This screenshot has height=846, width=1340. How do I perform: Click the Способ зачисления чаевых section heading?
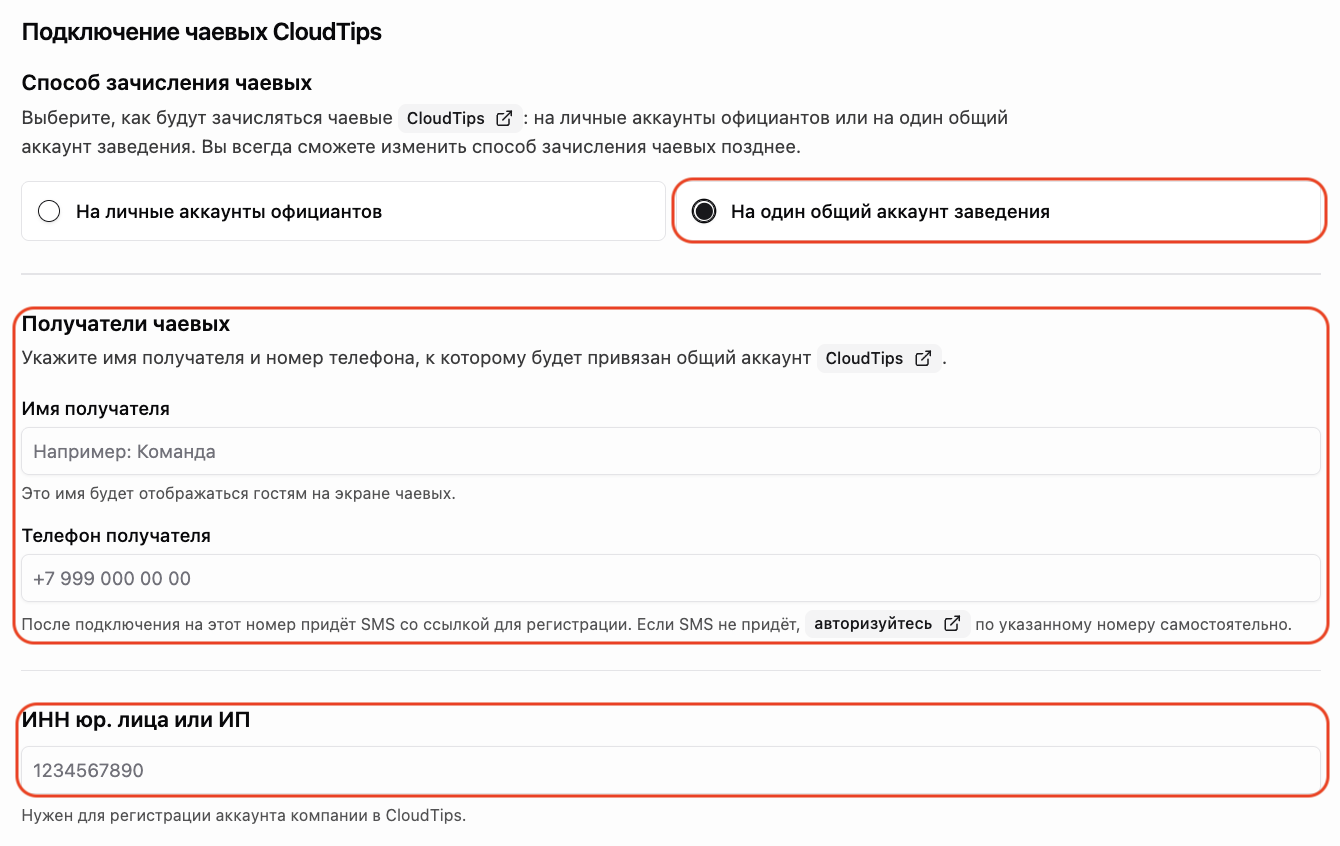tap(167, 82)
